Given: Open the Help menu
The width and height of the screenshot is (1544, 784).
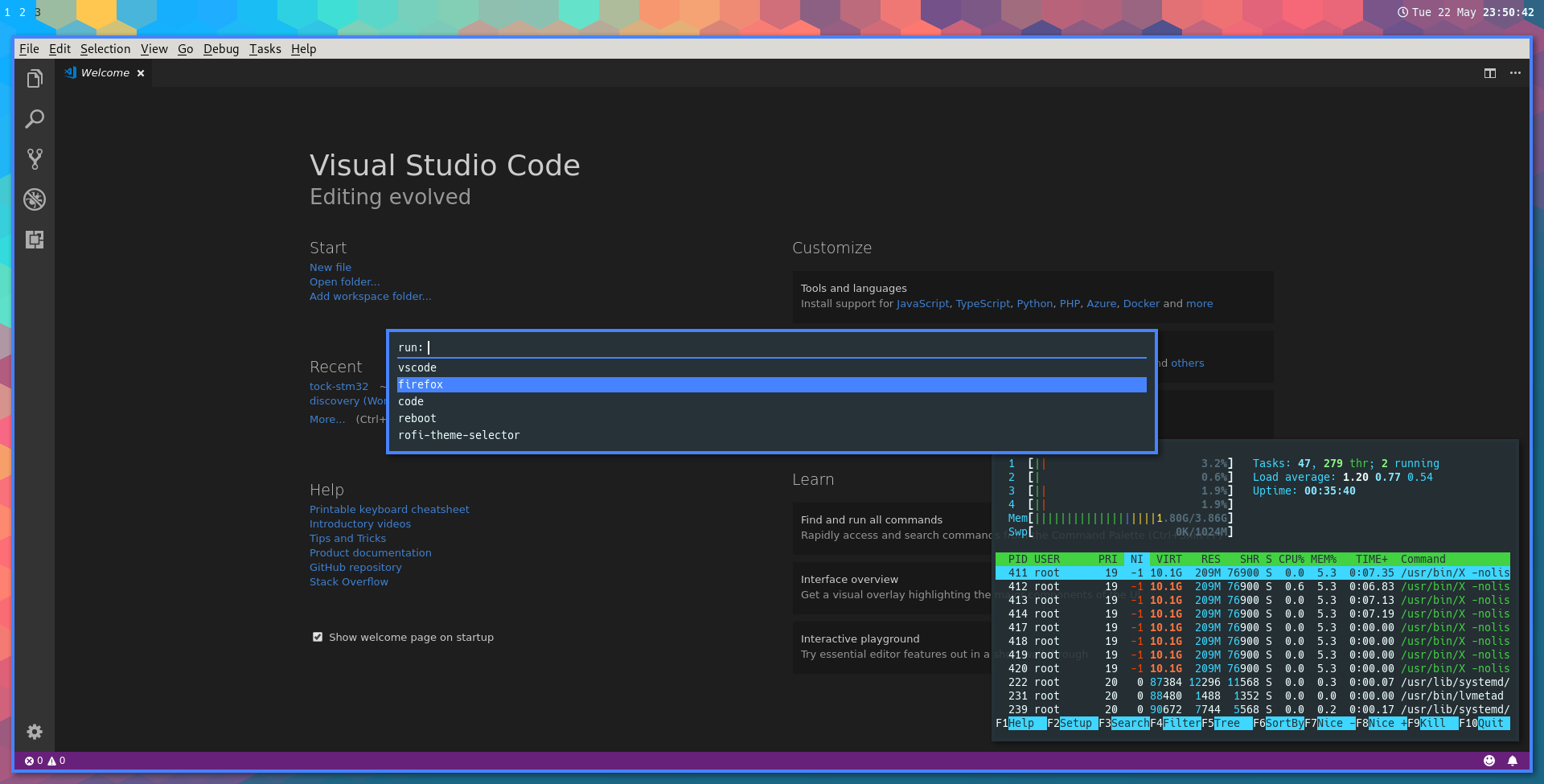Looking at the screenshot, I should point(304,49).
